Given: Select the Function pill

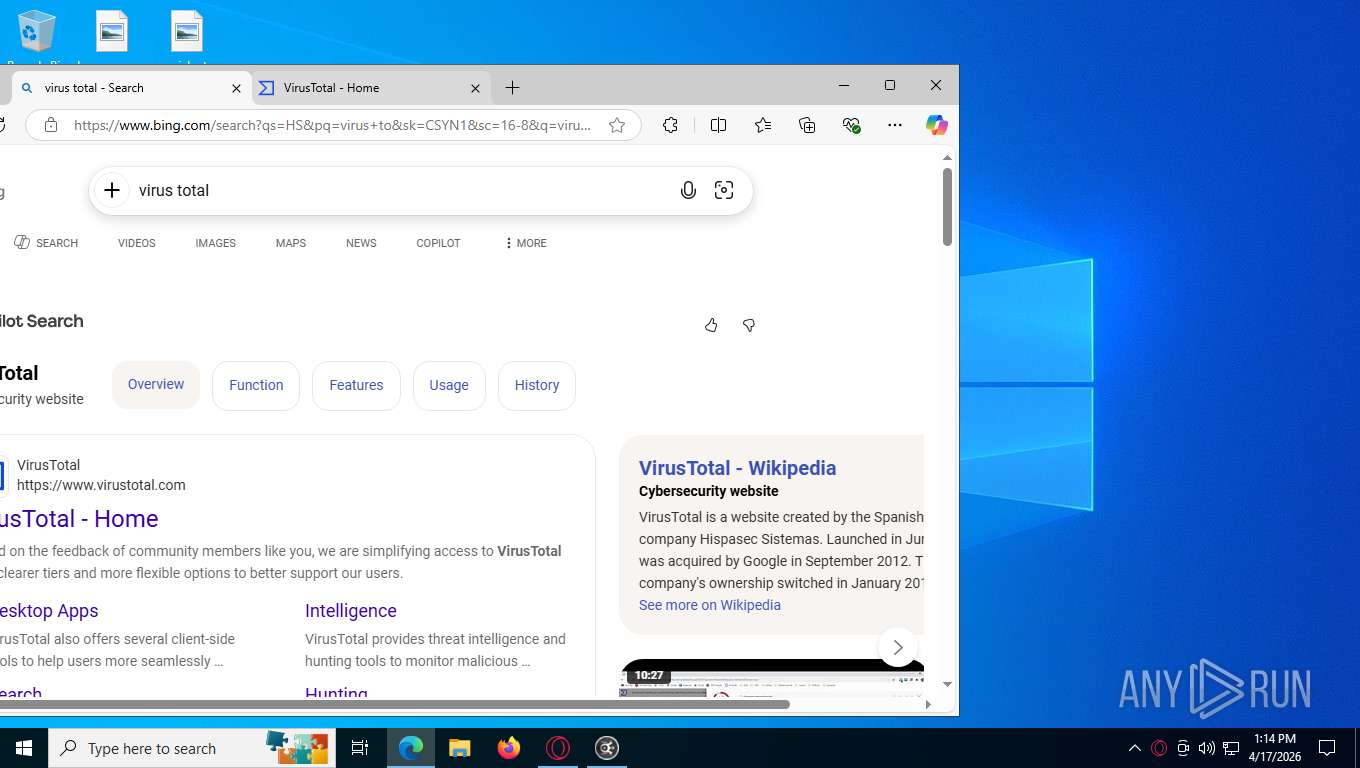Looking at the screenshot, I should tap(256, 385).
